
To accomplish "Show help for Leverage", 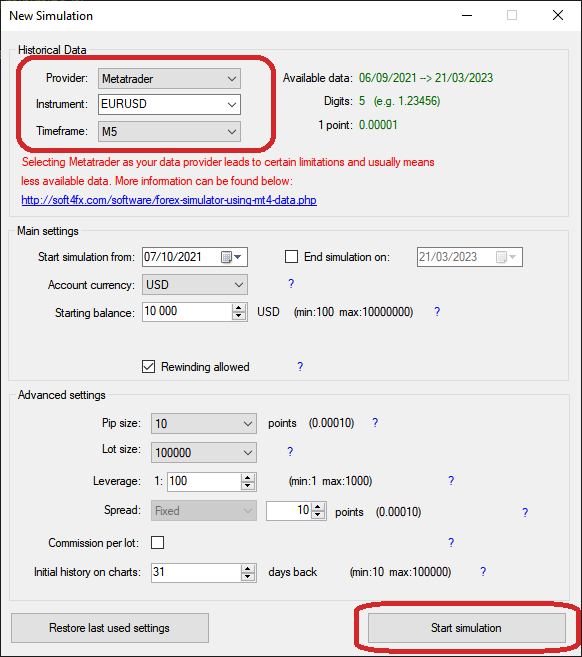I will (451, 481).
